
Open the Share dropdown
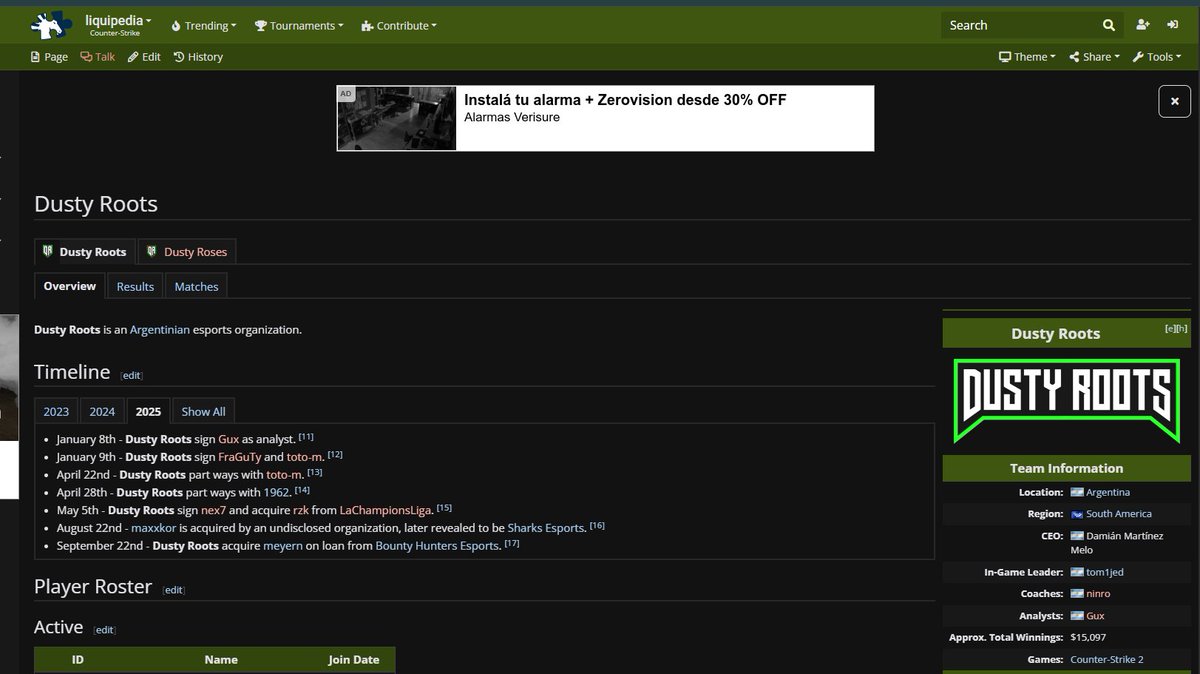1094,57
